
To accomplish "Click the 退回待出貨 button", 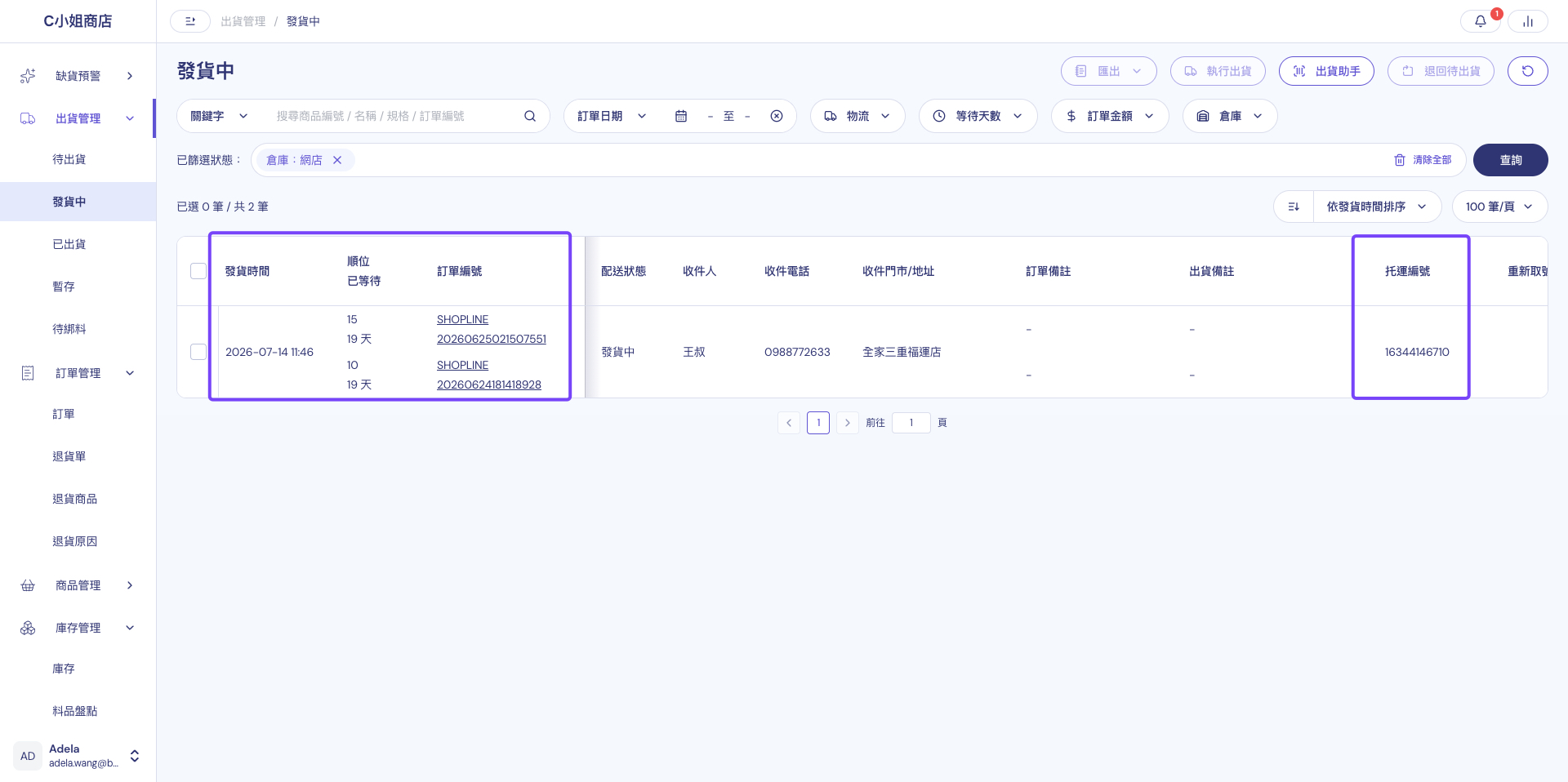I will pyautogui.click(x=1441, y=71).
